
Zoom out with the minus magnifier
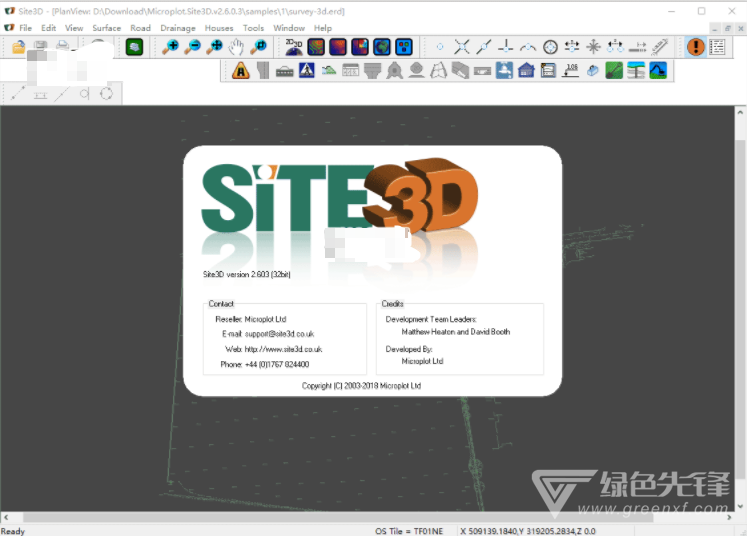click(192, 47)
